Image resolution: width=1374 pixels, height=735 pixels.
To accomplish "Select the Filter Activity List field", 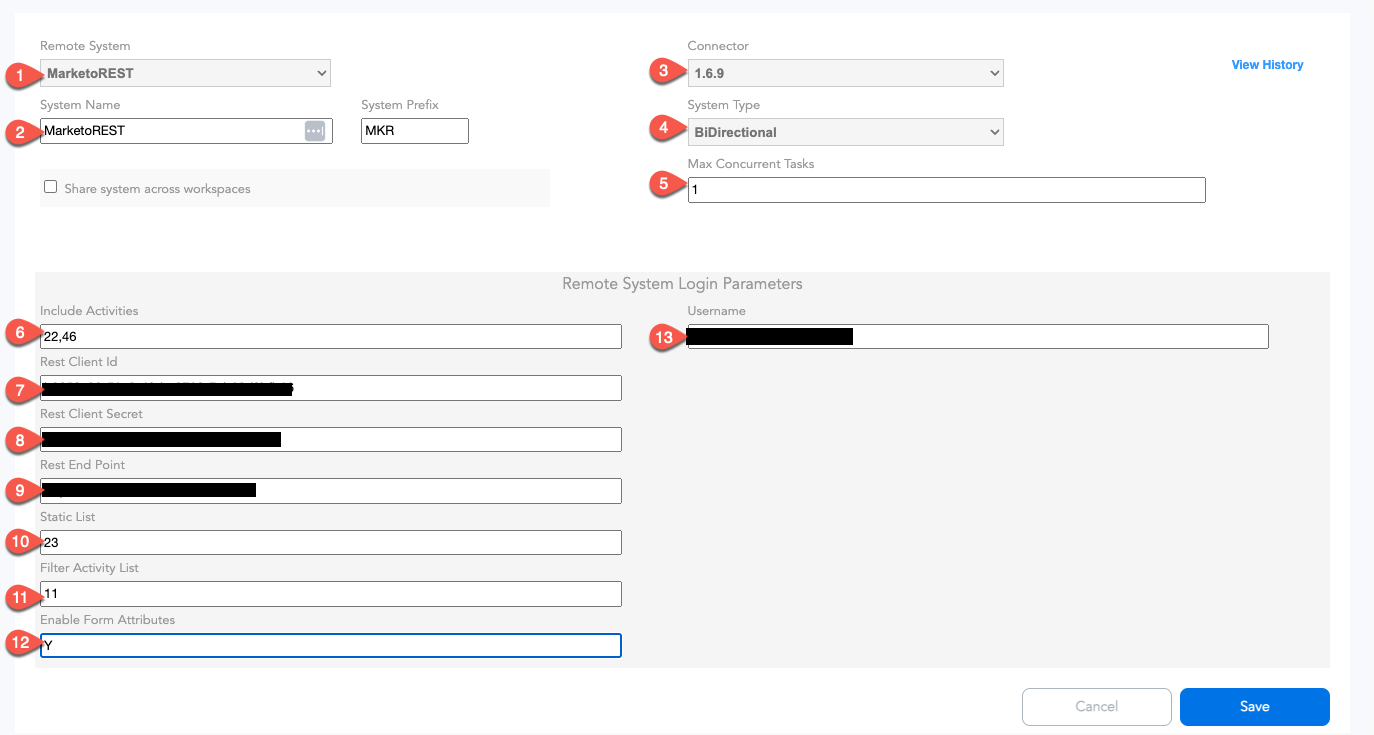I will tap(331, 594).
